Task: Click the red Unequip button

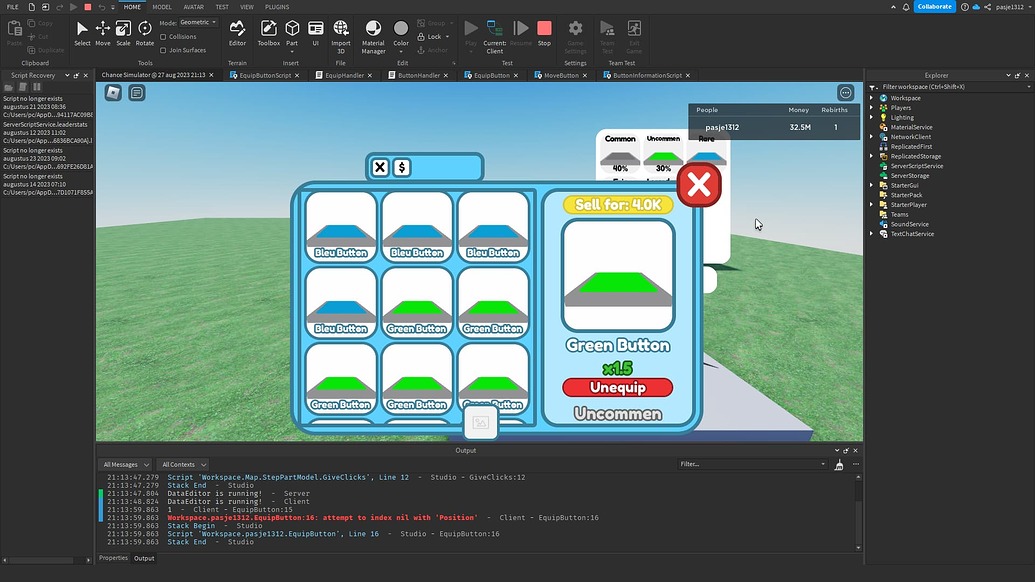Action: 617,387
